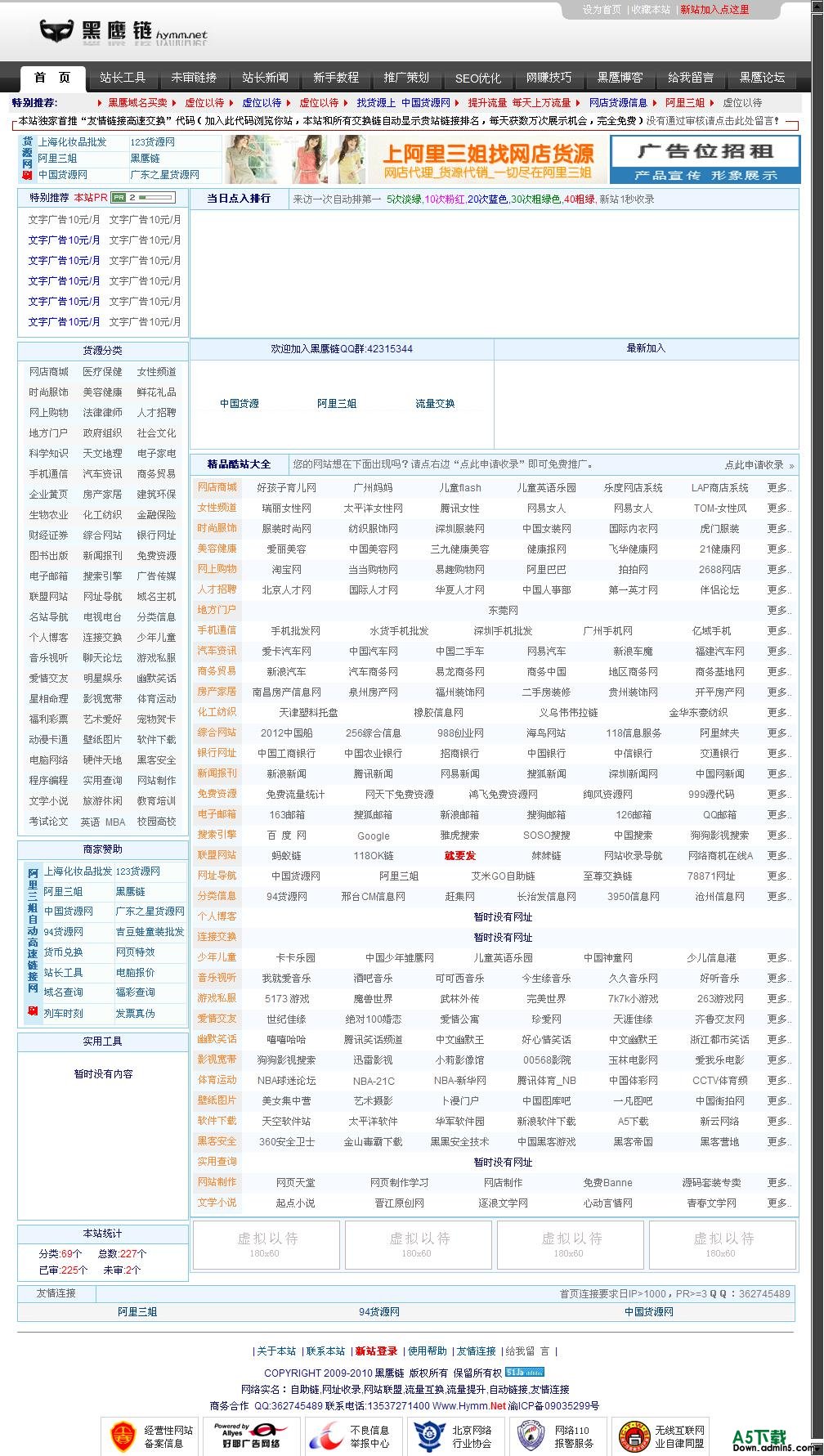Open the 发票真伪 sponsor link
The width and height of the screenshot is (824, 1456).
135,1014
